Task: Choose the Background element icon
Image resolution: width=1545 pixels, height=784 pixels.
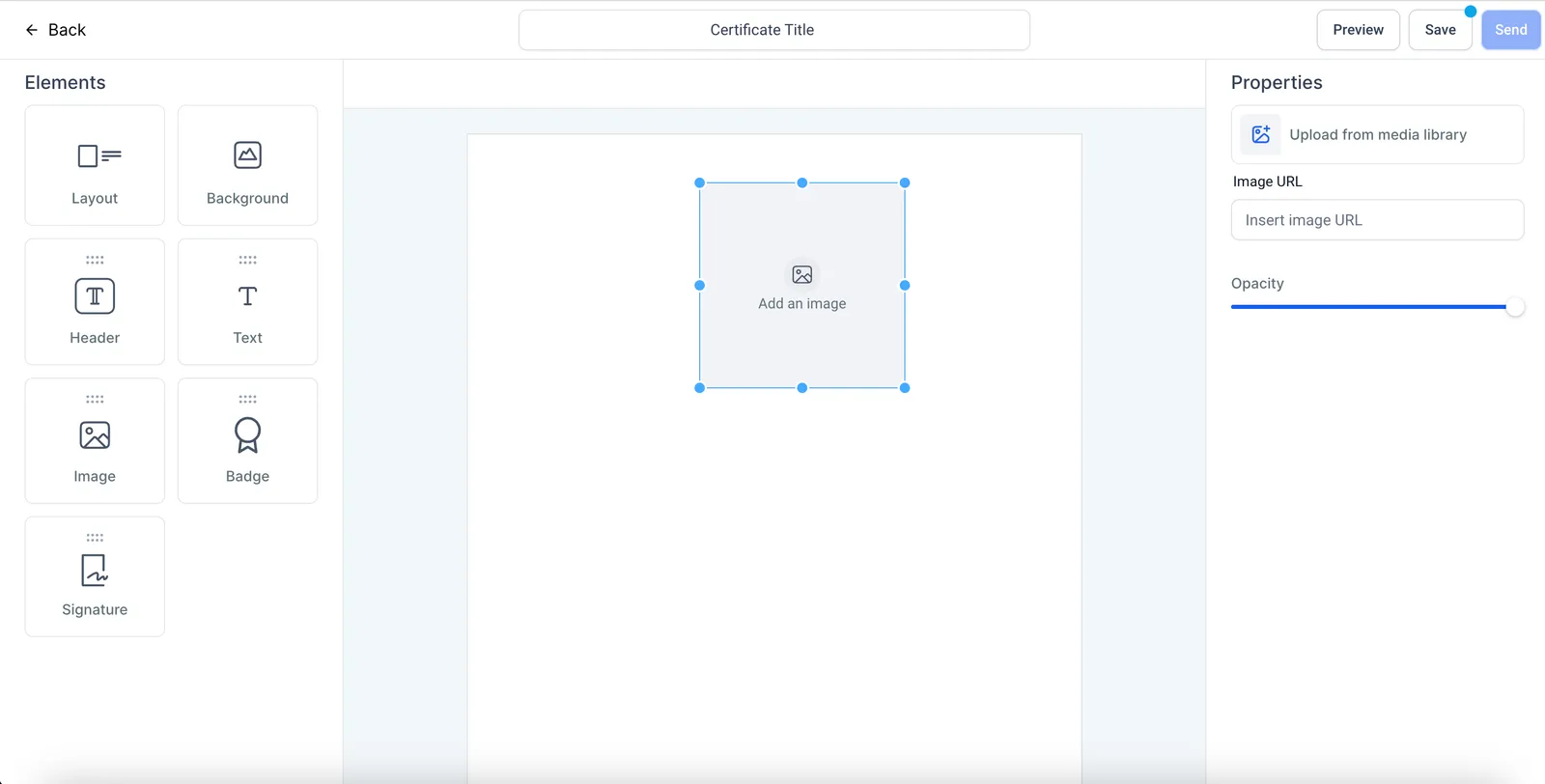Action: pyautogui.click(x=247, y=154)
